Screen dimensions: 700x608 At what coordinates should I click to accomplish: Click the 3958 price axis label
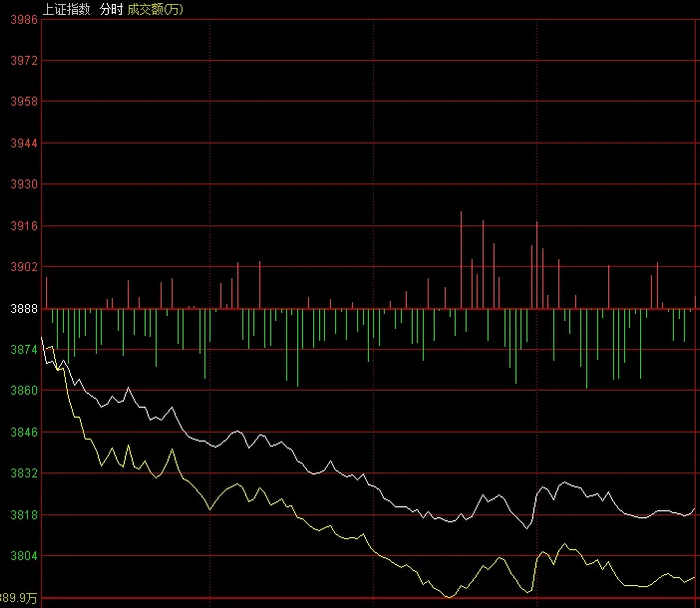24,102
